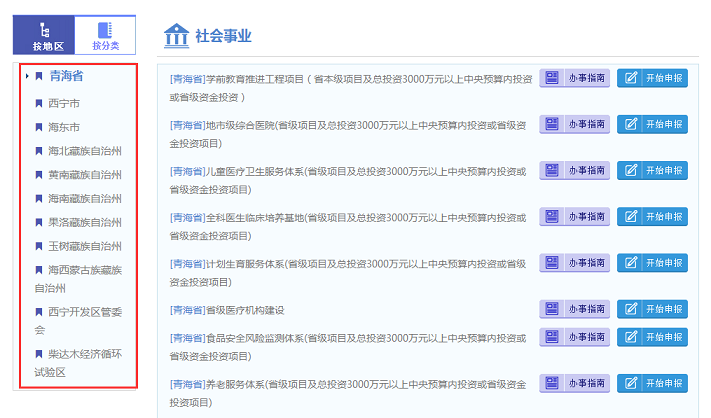711x418 pixels.
Task: Open 养老服务体系 project link
Action: tap(348, 394)
